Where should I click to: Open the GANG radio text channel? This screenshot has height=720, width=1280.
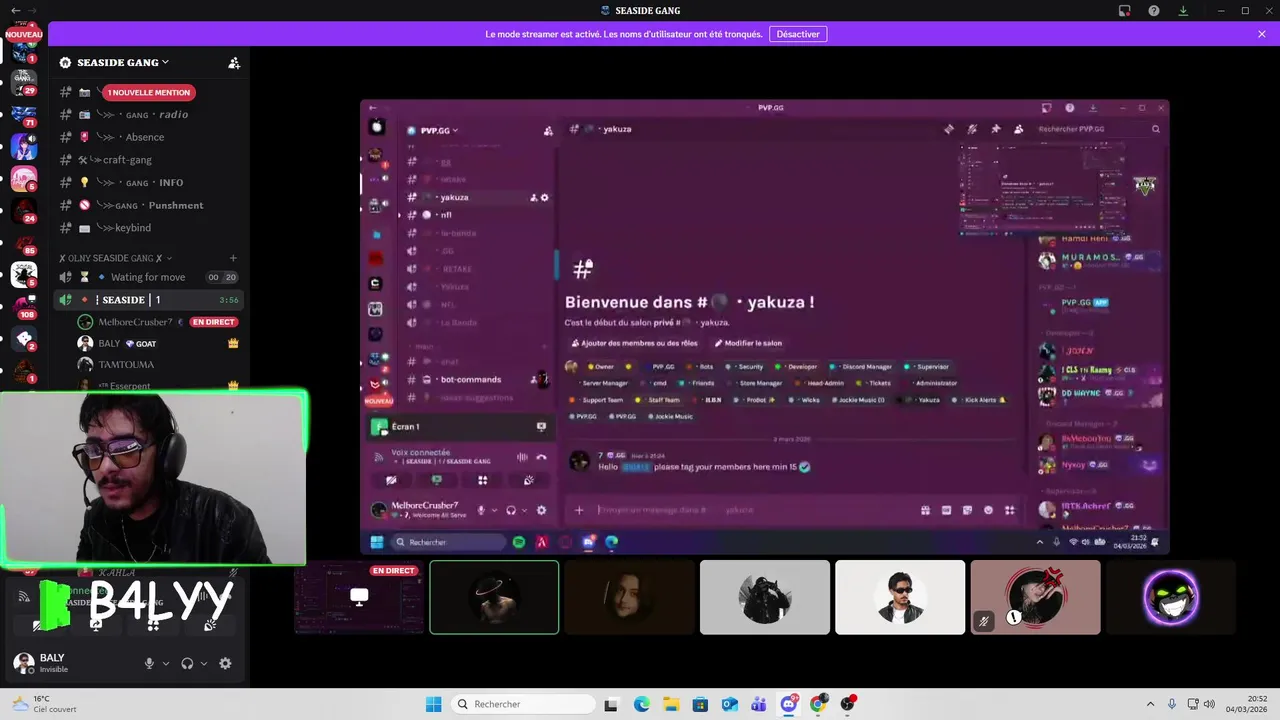[x=150, y=114]
